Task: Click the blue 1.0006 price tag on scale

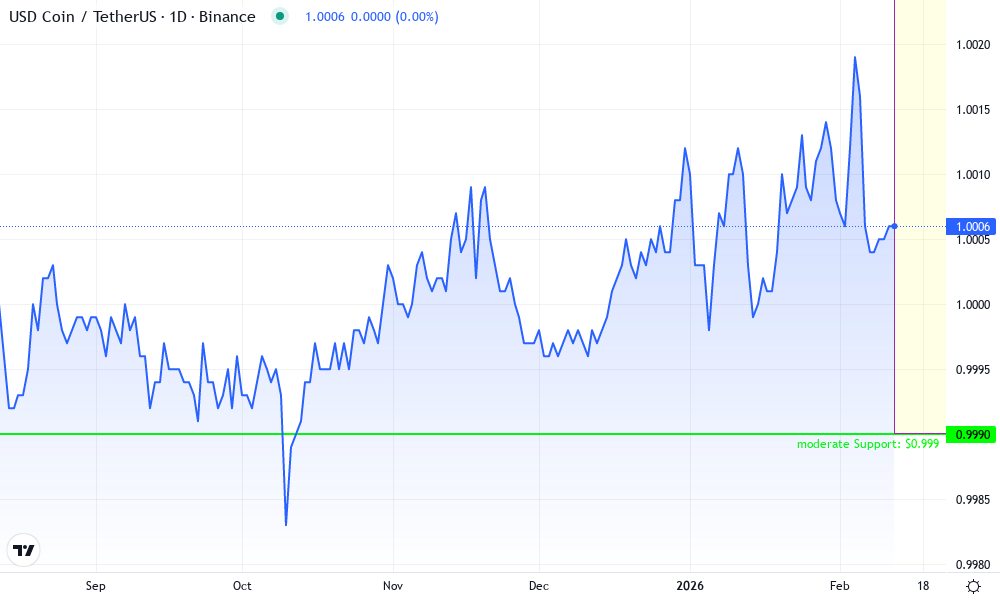Action: click(x=971, y=227)
